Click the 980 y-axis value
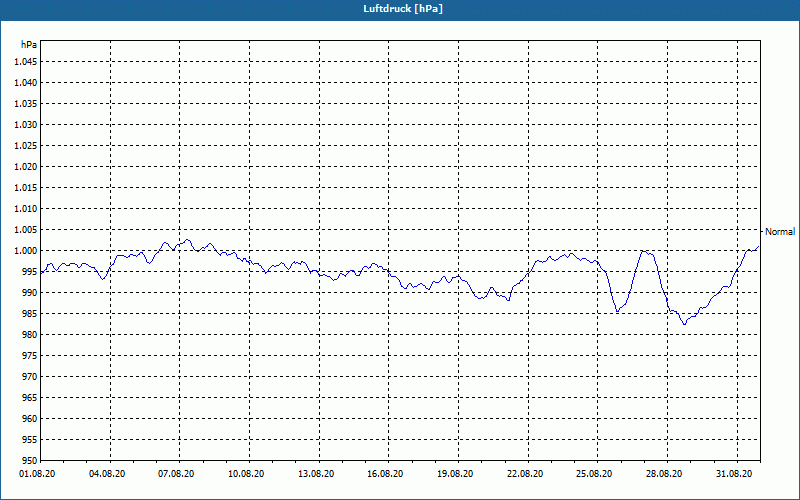 [x=30, y=335]
